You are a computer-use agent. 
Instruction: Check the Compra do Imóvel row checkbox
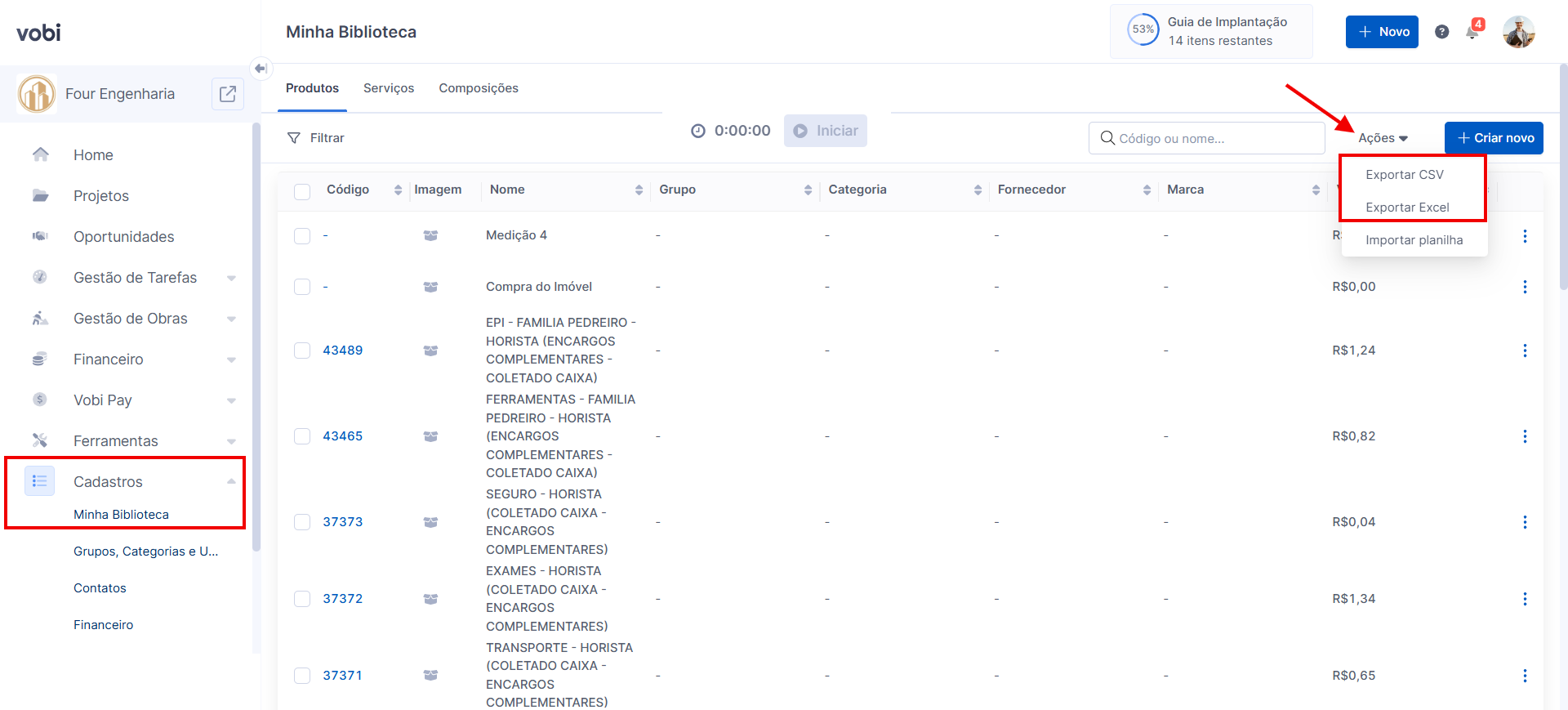[302, 287]
